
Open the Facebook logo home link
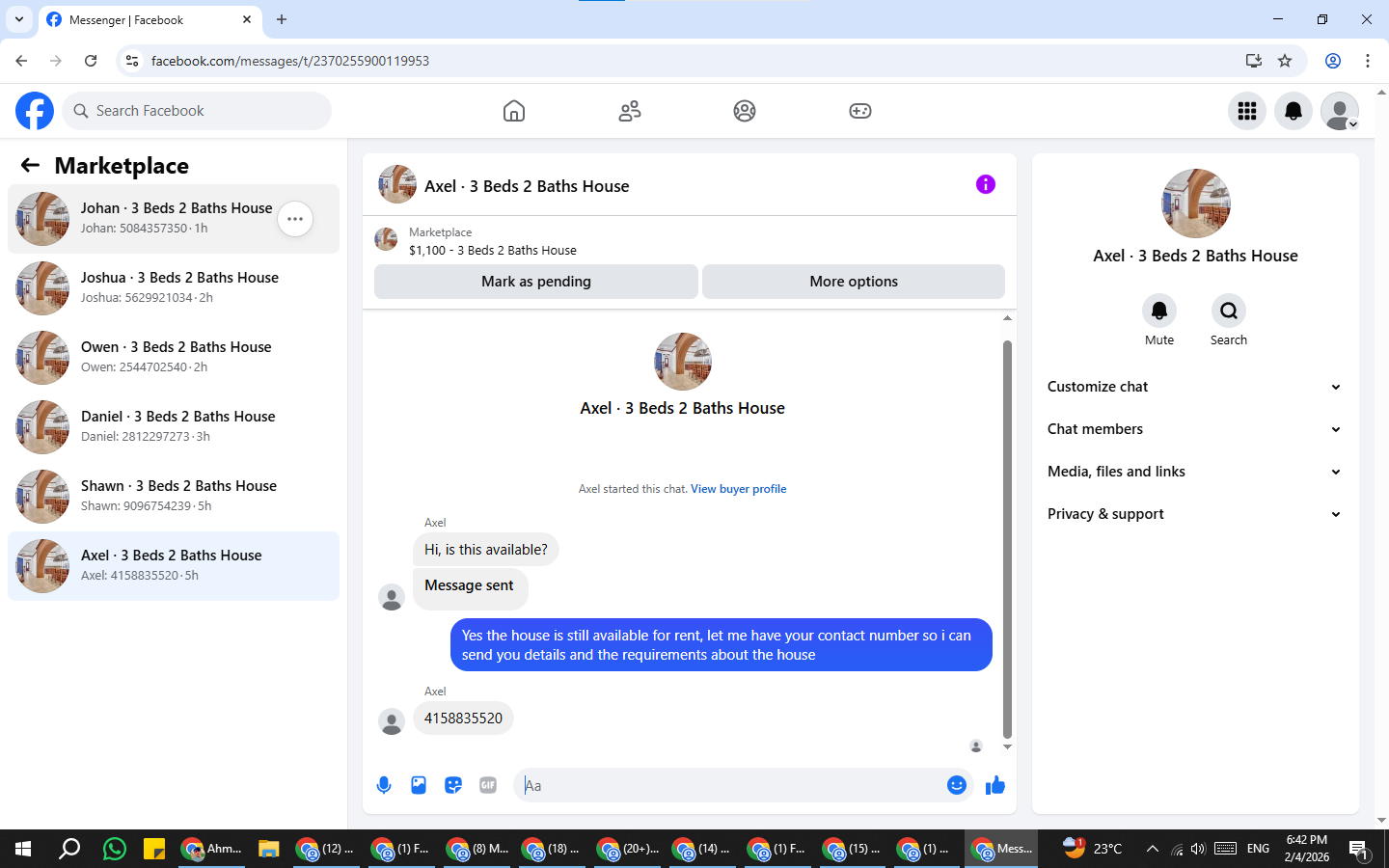click(x=35, y=111)
